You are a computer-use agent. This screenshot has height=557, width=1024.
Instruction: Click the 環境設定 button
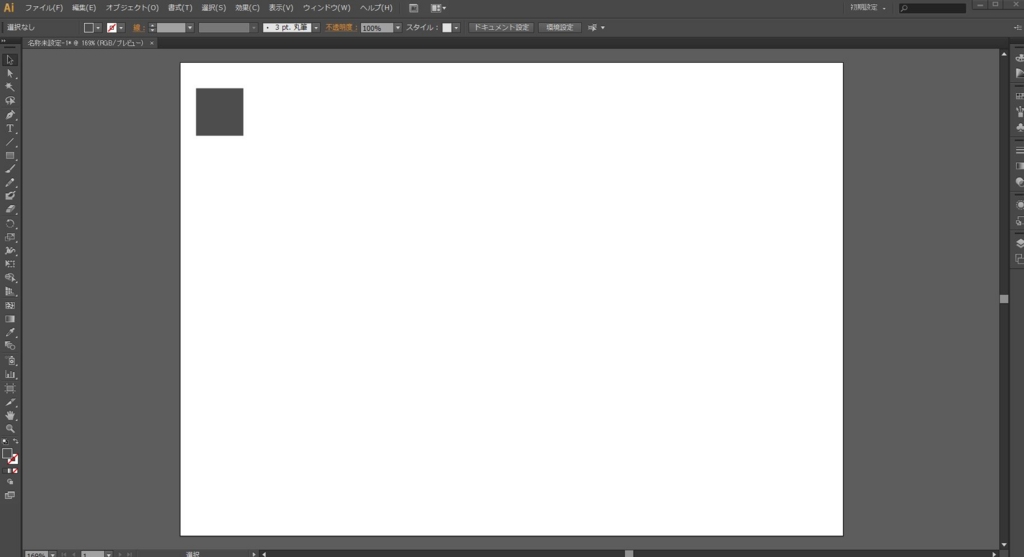(x=560, y=27)
